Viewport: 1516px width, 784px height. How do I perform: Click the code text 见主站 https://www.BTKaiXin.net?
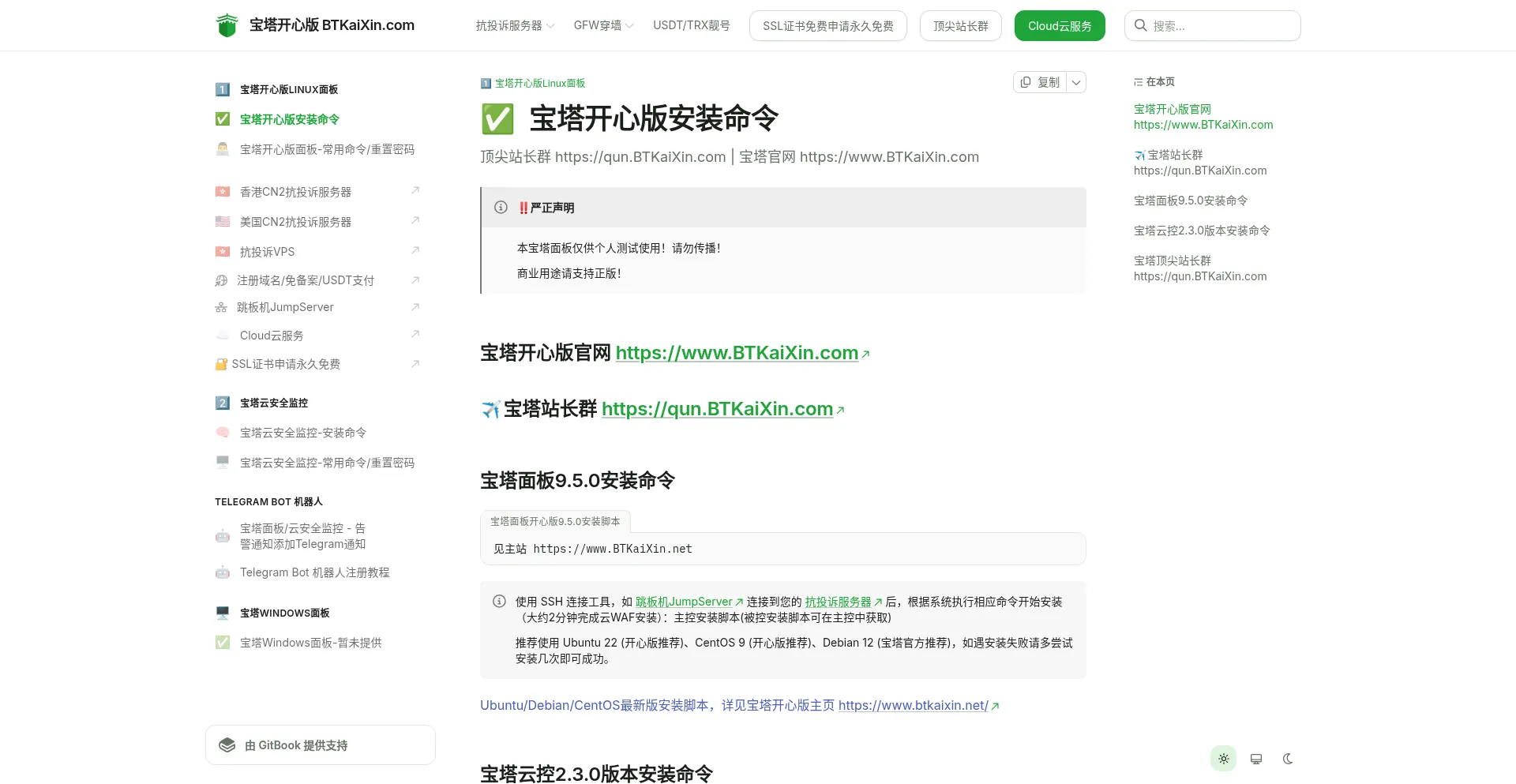click(x=592, y=549)
